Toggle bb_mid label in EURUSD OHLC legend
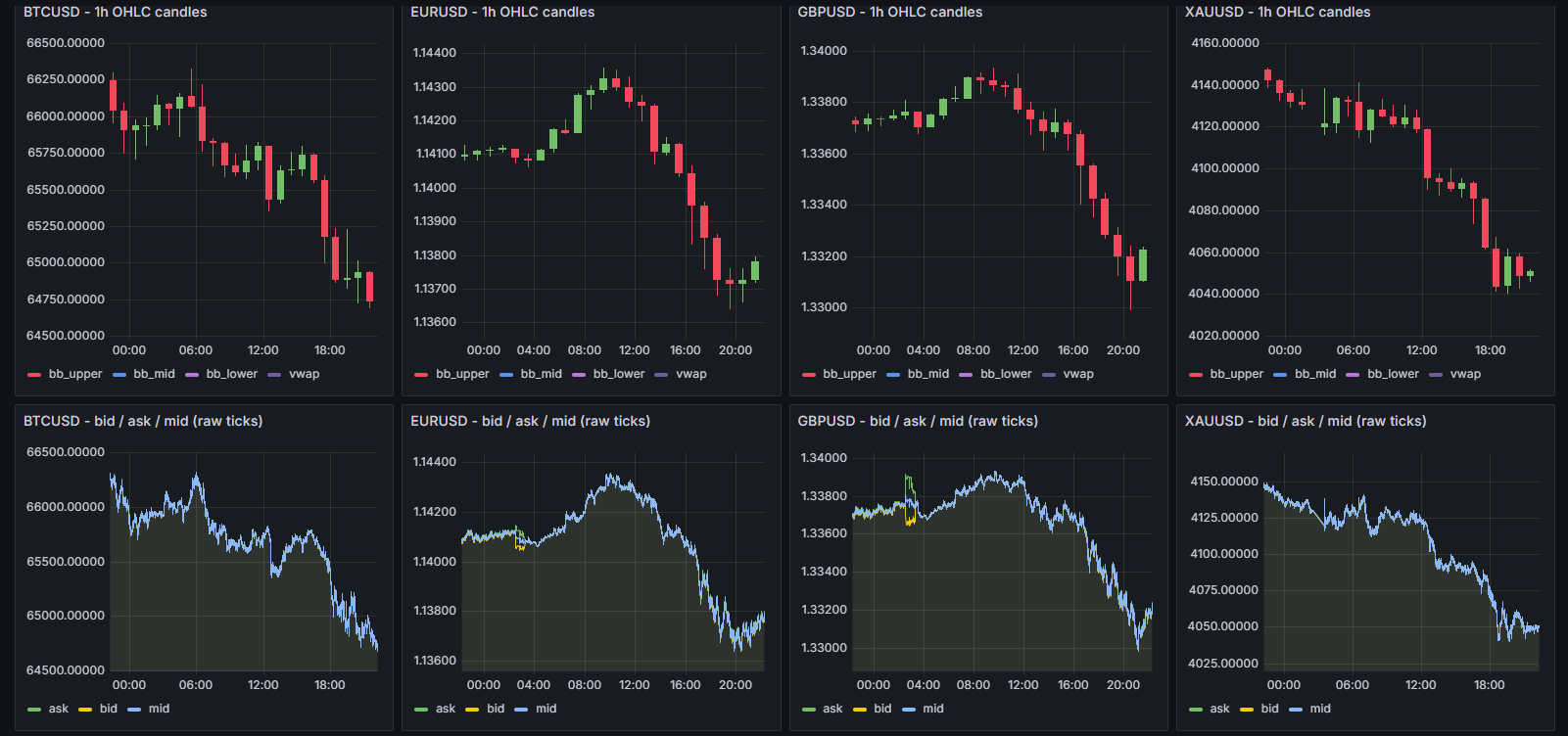This screenshot has height=736, width=1568. 542,374
